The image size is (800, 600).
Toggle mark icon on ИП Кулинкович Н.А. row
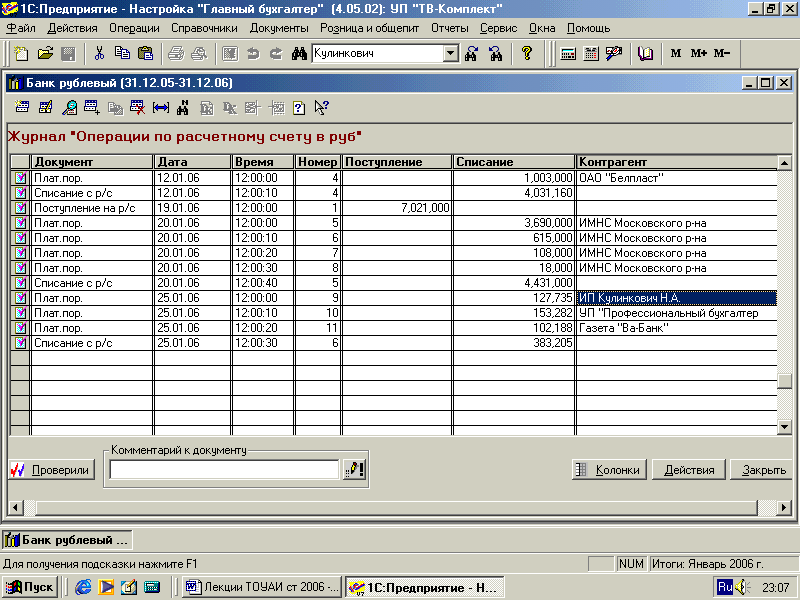pyautogui.click(x=20, y=298)
